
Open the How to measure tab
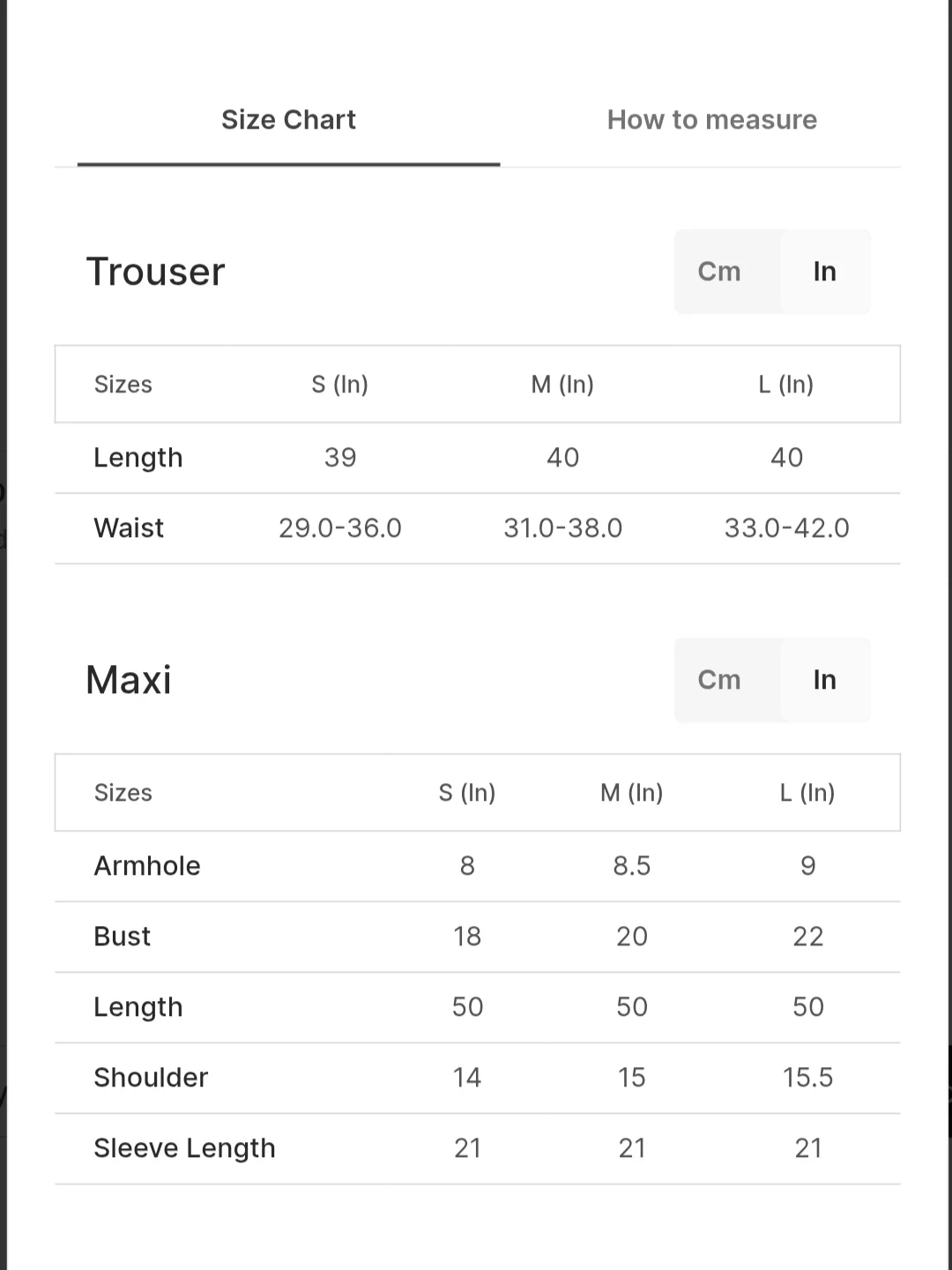pyautogui.click(x=711, y=120)
